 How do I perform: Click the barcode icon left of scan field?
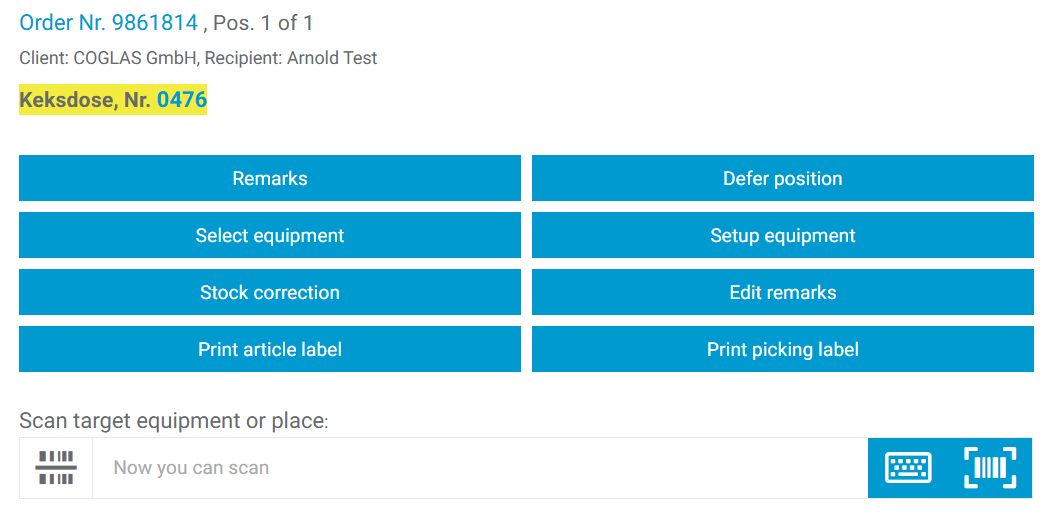click(x=56, y=468)
